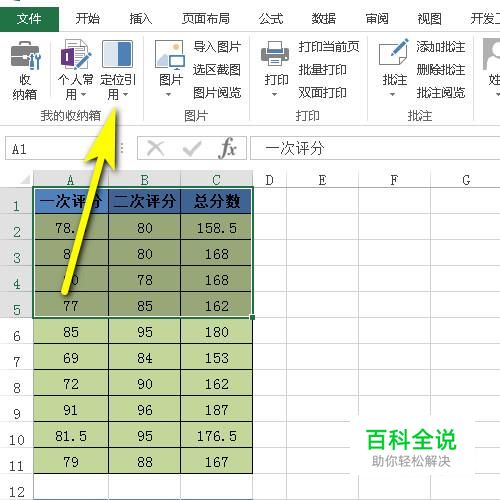Click the fx insert function icon

(228, 148)
